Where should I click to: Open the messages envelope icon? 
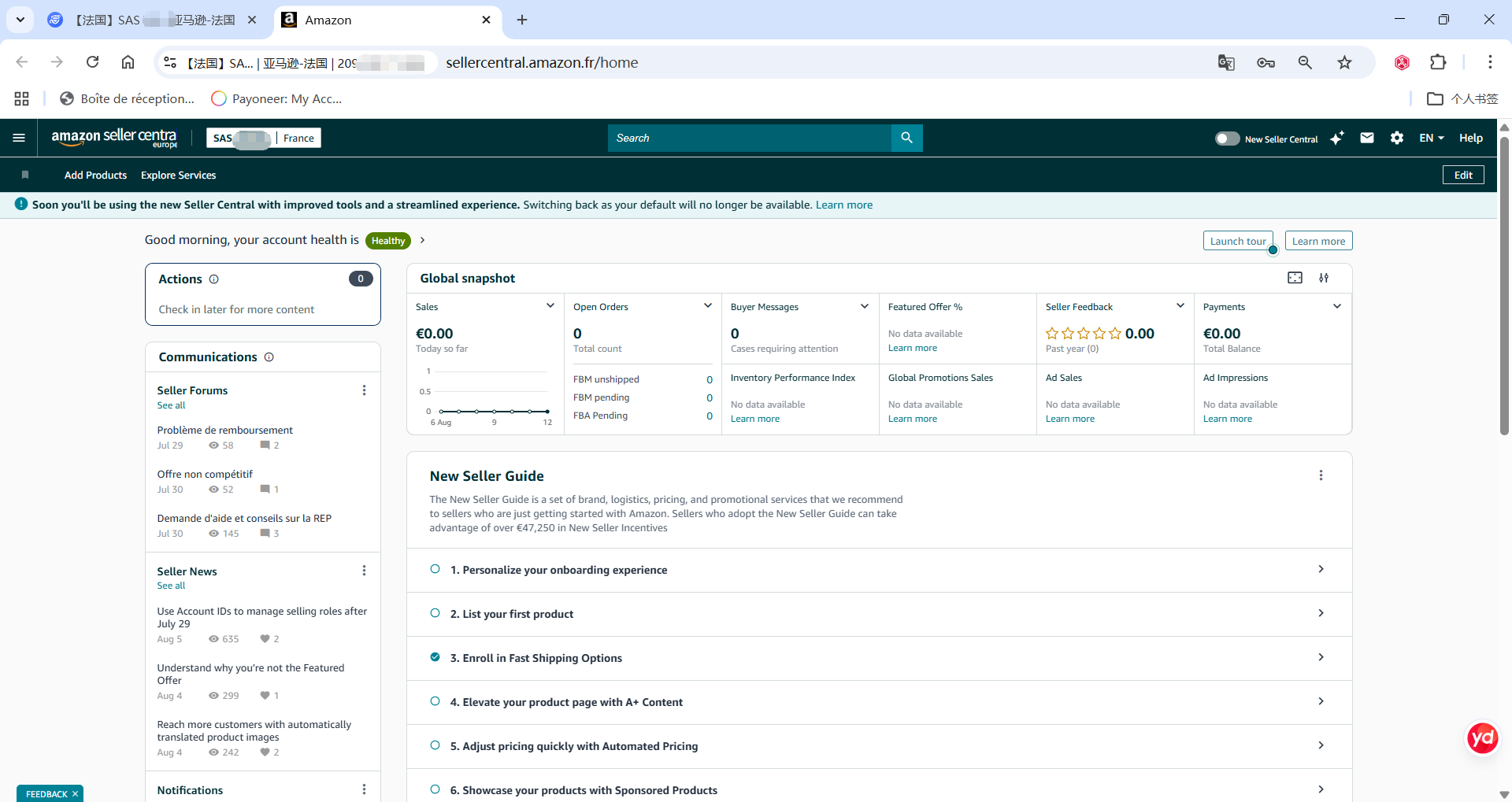click(1367, 138)
